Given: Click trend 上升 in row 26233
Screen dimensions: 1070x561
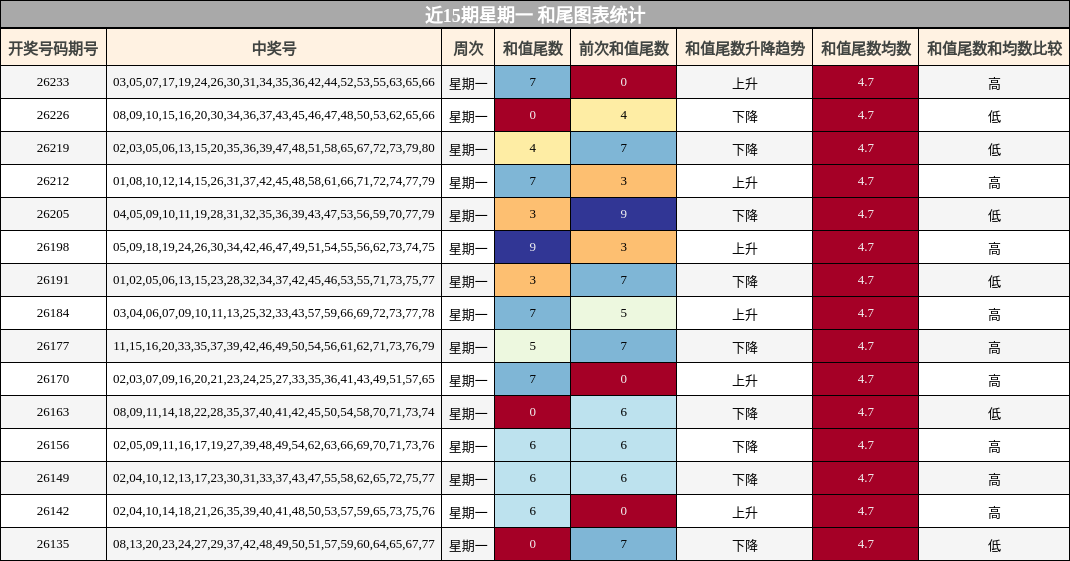Looking at the screenshot, I should pyautogui.click(x=744, y=83).
